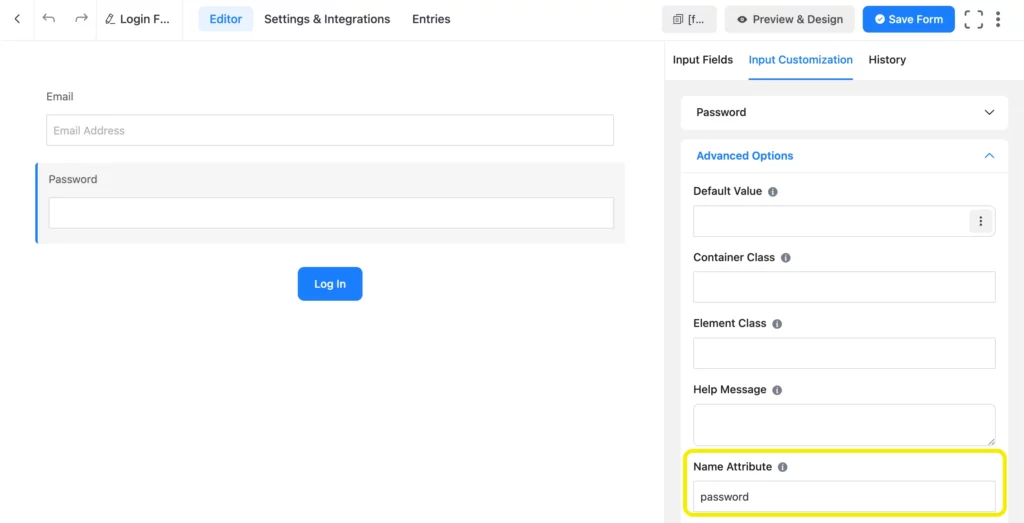Click the back arrow icon
The image size is (1024, 523).
17,19
